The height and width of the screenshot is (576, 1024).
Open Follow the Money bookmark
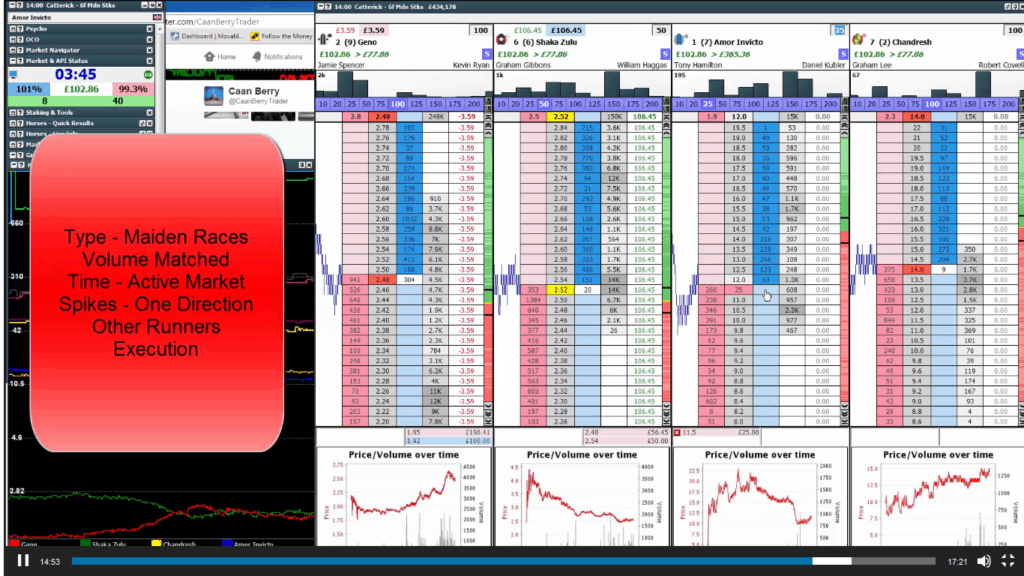point(283,36)
